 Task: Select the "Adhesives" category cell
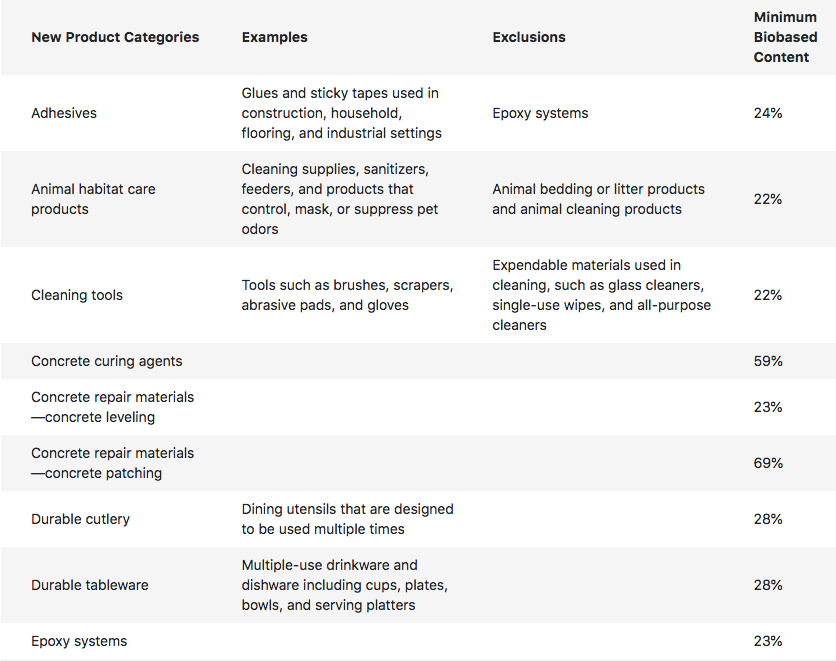coord(64,113)
